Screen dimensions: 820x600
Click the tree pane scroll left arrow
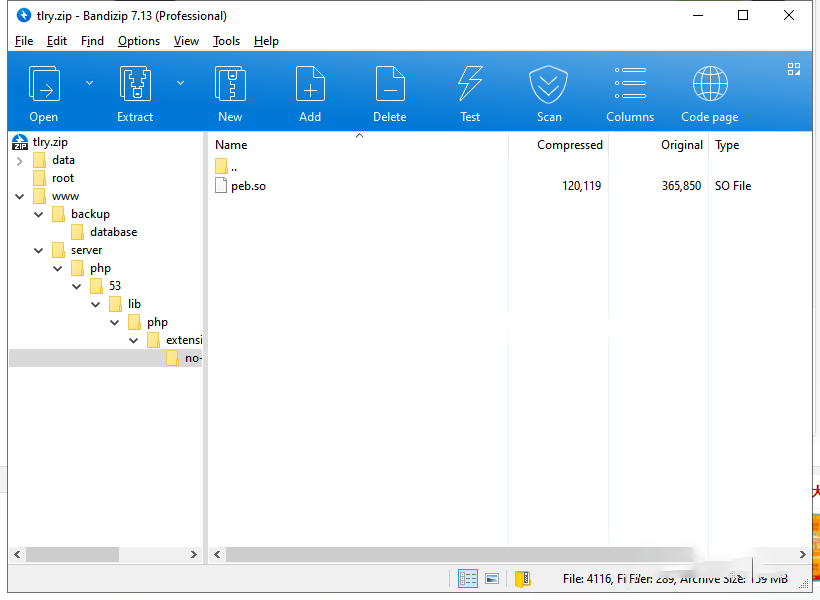pyautogui.click(x=17, y=554)
